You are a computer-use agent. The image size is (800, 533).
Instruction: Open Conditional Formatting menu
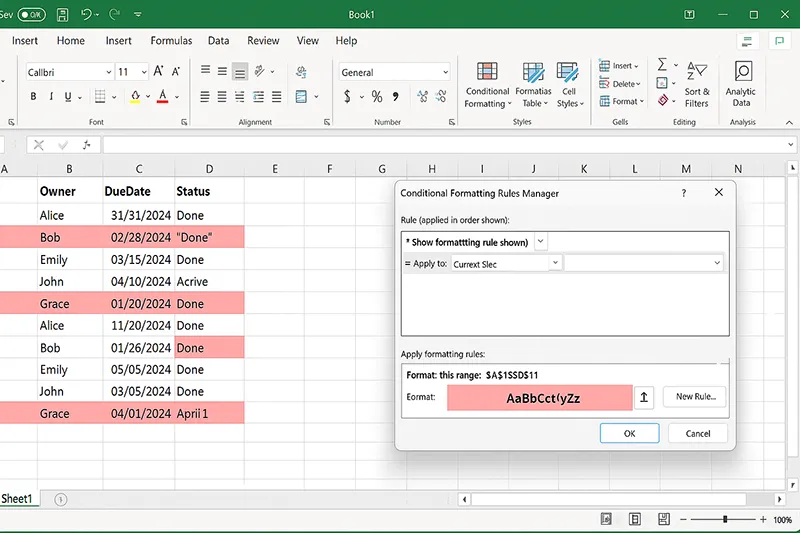pos(487,85)
